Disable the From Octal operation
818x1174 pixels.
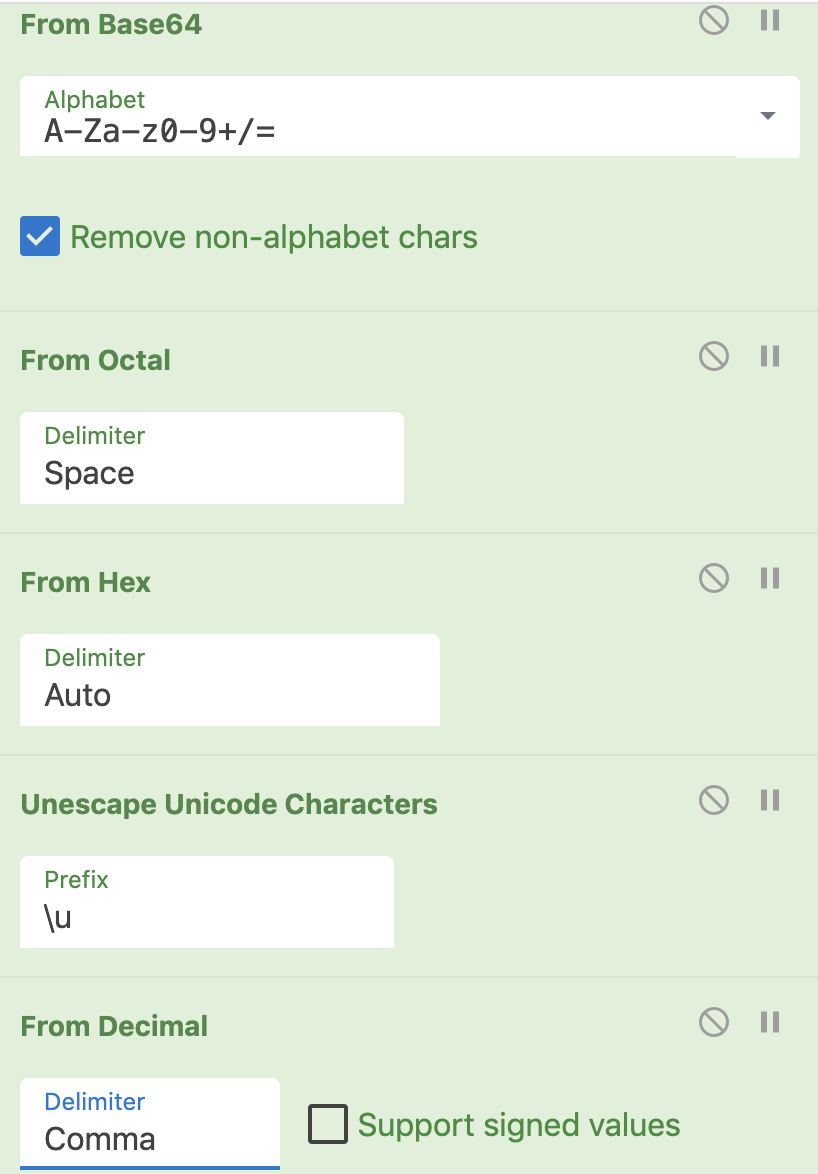tap(714, 356)
